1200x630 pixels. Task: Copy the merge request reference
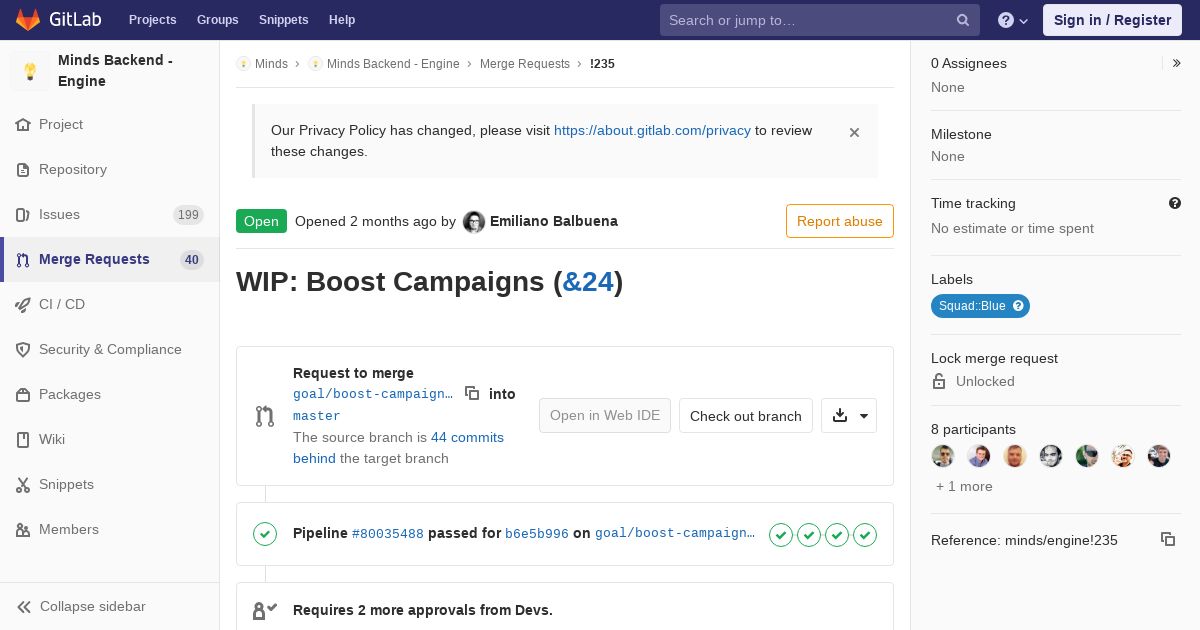tap(1167, 539)
